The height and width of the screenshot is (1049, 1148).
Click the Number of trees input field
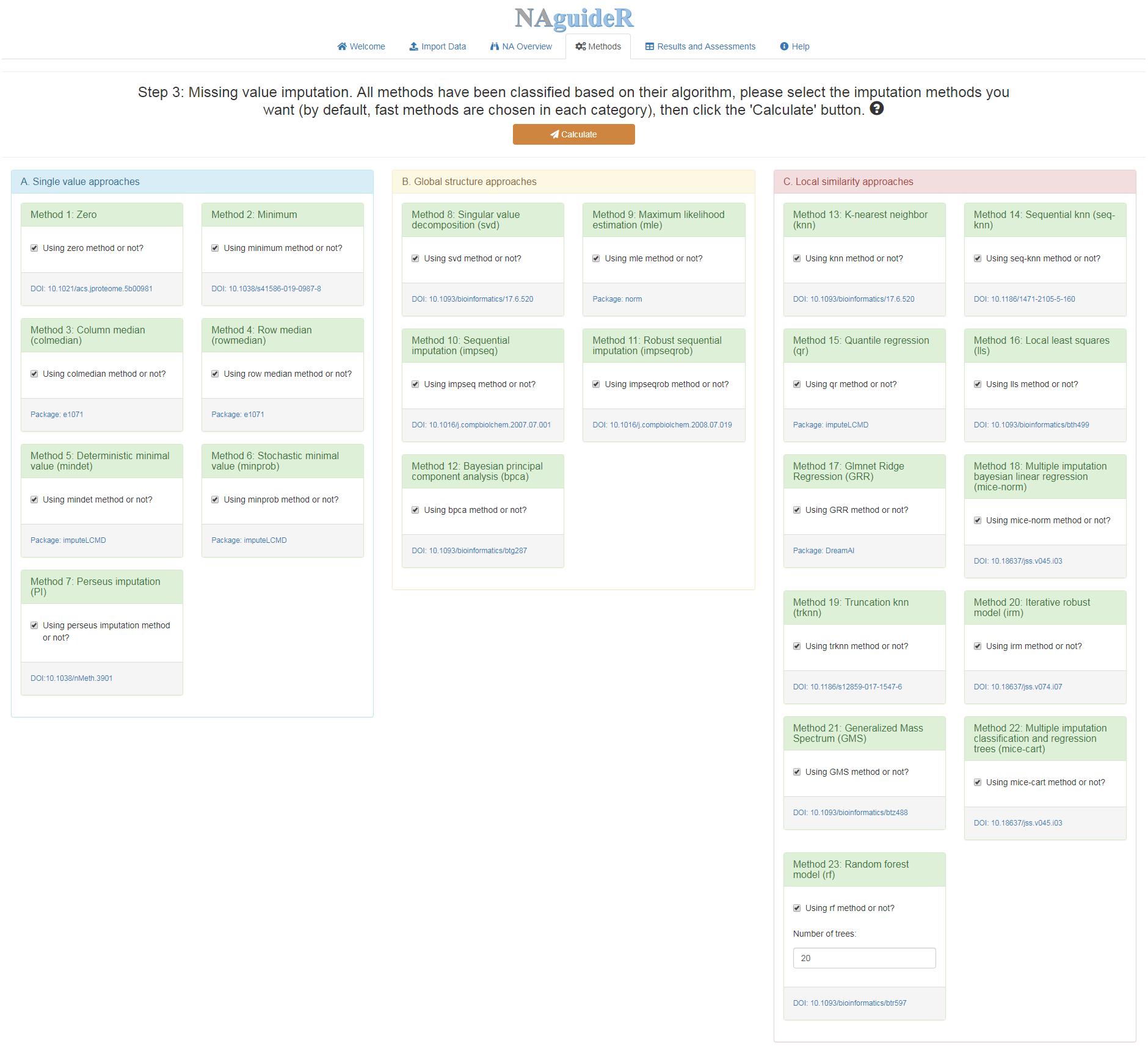coord(864,958)
